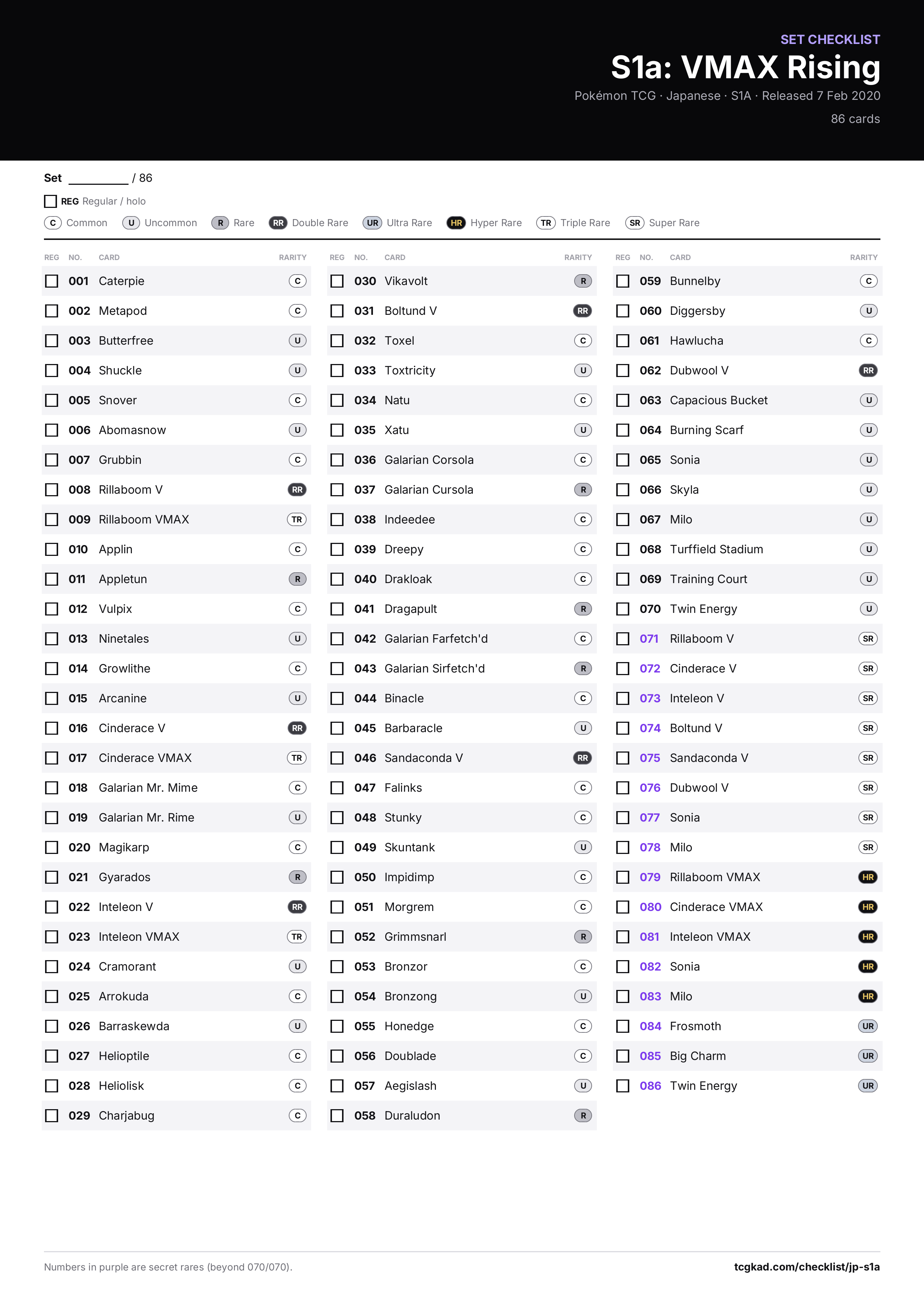The image size is (924, 1307).
Task: Check off 023 Inteleon VMAX
Action: tap(52, 936)
